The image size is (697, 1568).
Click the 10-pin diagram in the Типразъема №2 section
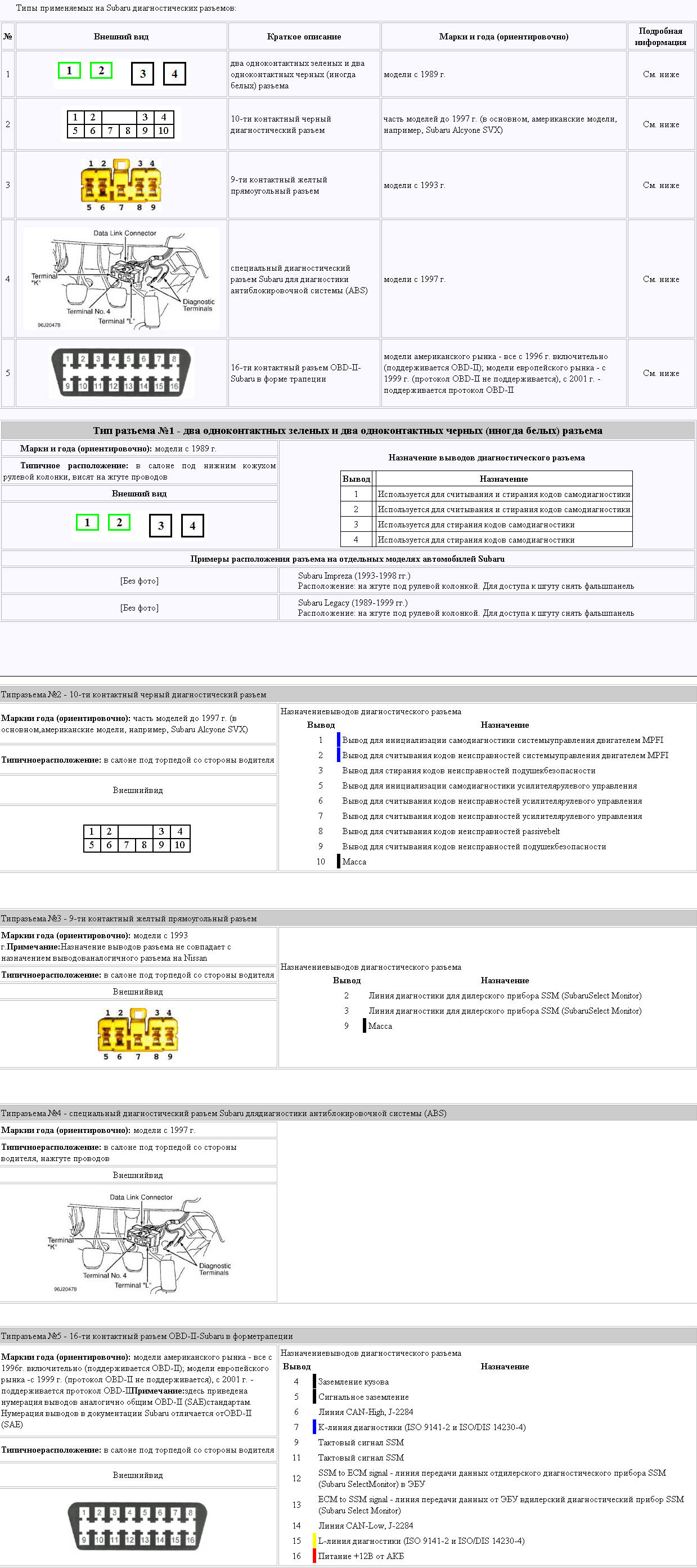click(137, 838)
